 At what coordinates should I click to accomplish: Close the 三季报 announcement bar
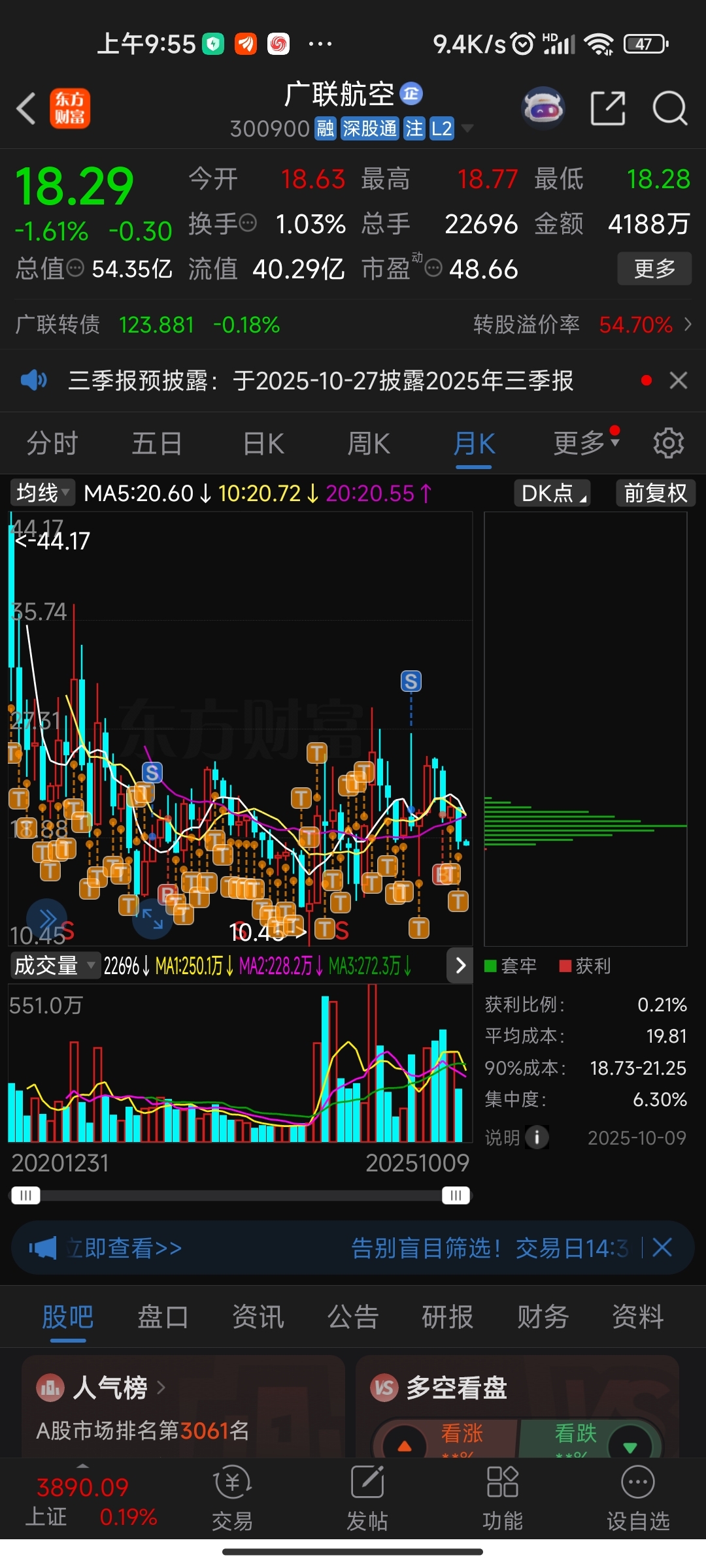[x=679, y=380]
